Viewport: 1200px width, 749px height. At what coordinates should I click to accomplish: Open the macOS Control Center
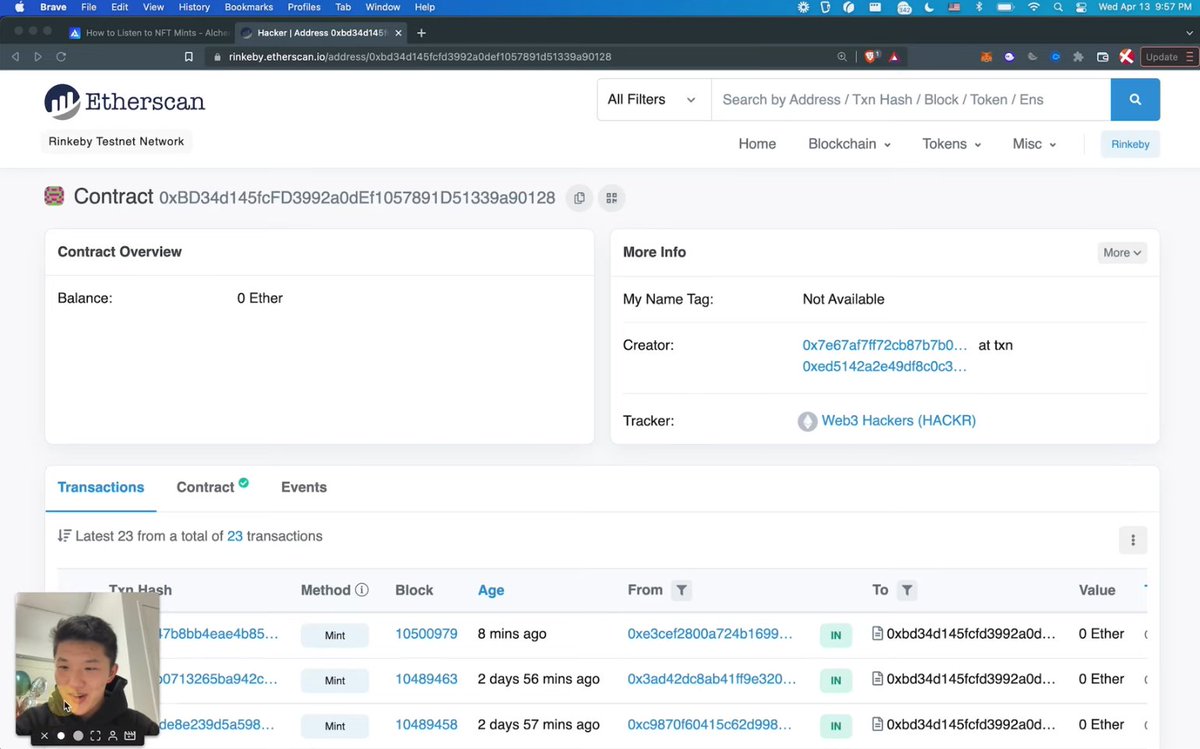[1081, 7]
